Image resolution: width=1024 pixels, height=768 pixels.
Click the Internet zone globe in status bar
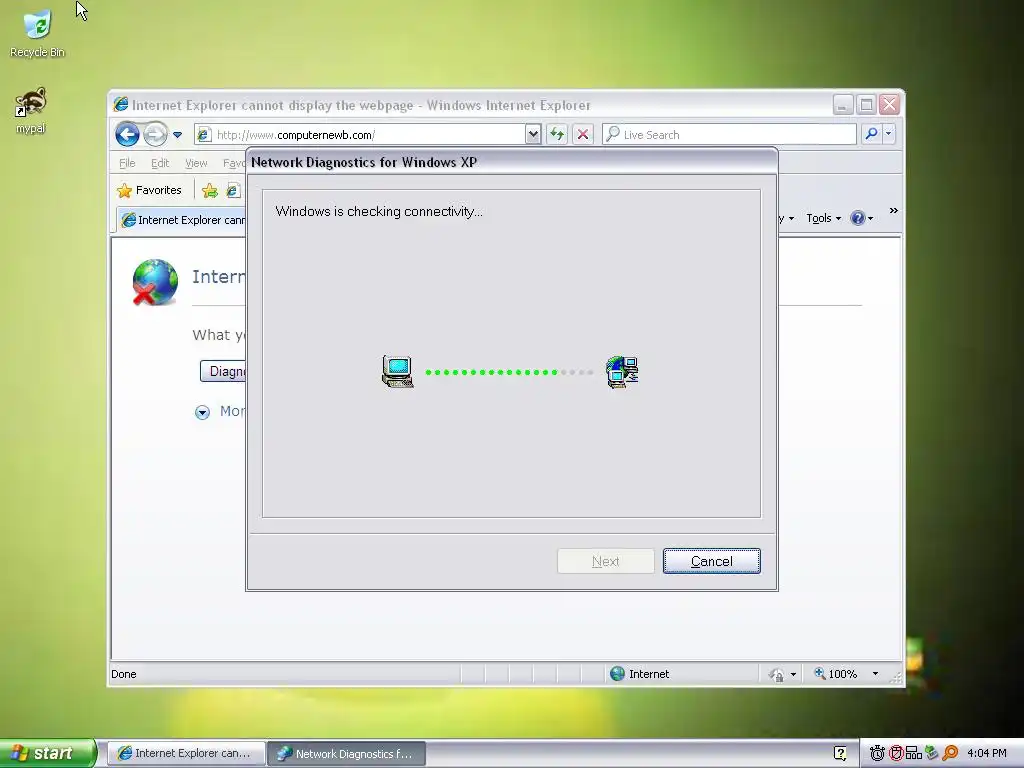(617, 673)
